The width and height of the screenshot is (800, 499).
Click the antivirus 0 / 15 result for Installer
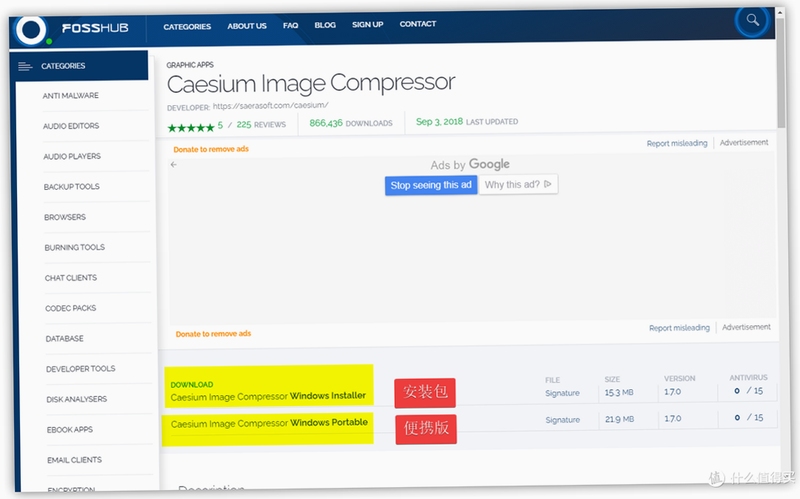coord(748,391)
